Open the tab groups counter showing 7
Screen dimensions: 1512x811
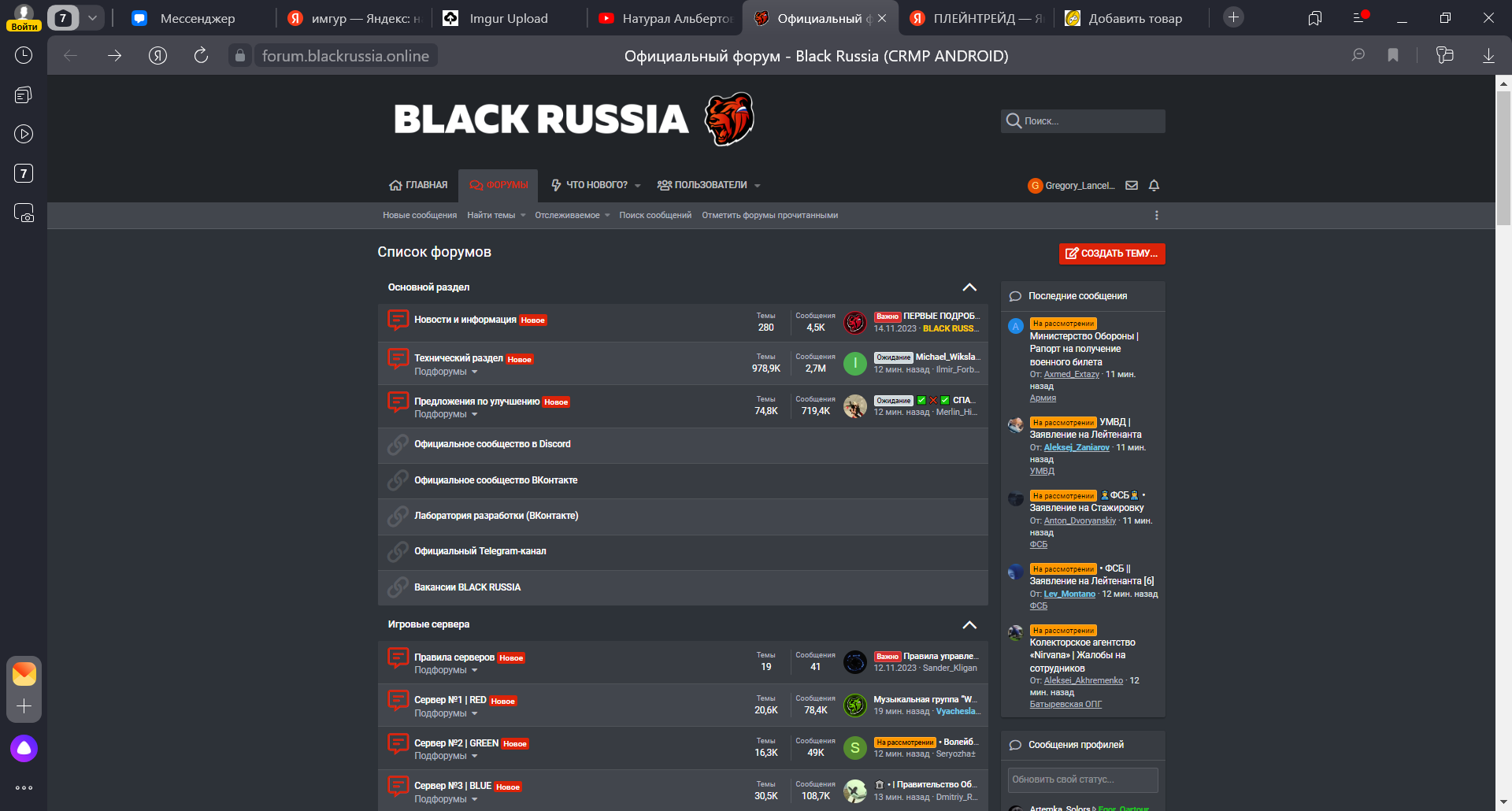tap(63, 18)
